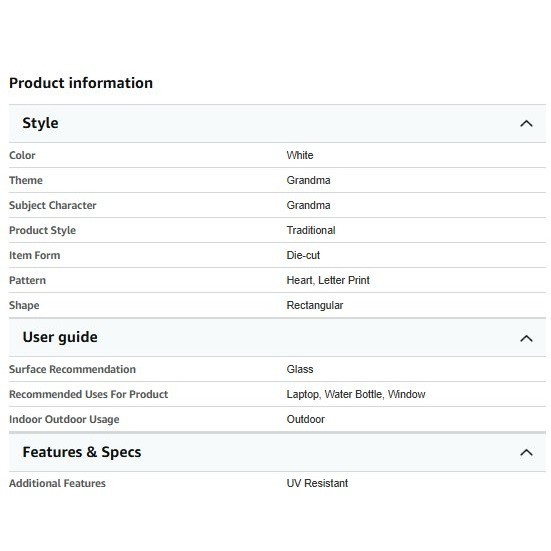551x551 pixels.
Task: Click the Style section header
Action: coord(277,123)
